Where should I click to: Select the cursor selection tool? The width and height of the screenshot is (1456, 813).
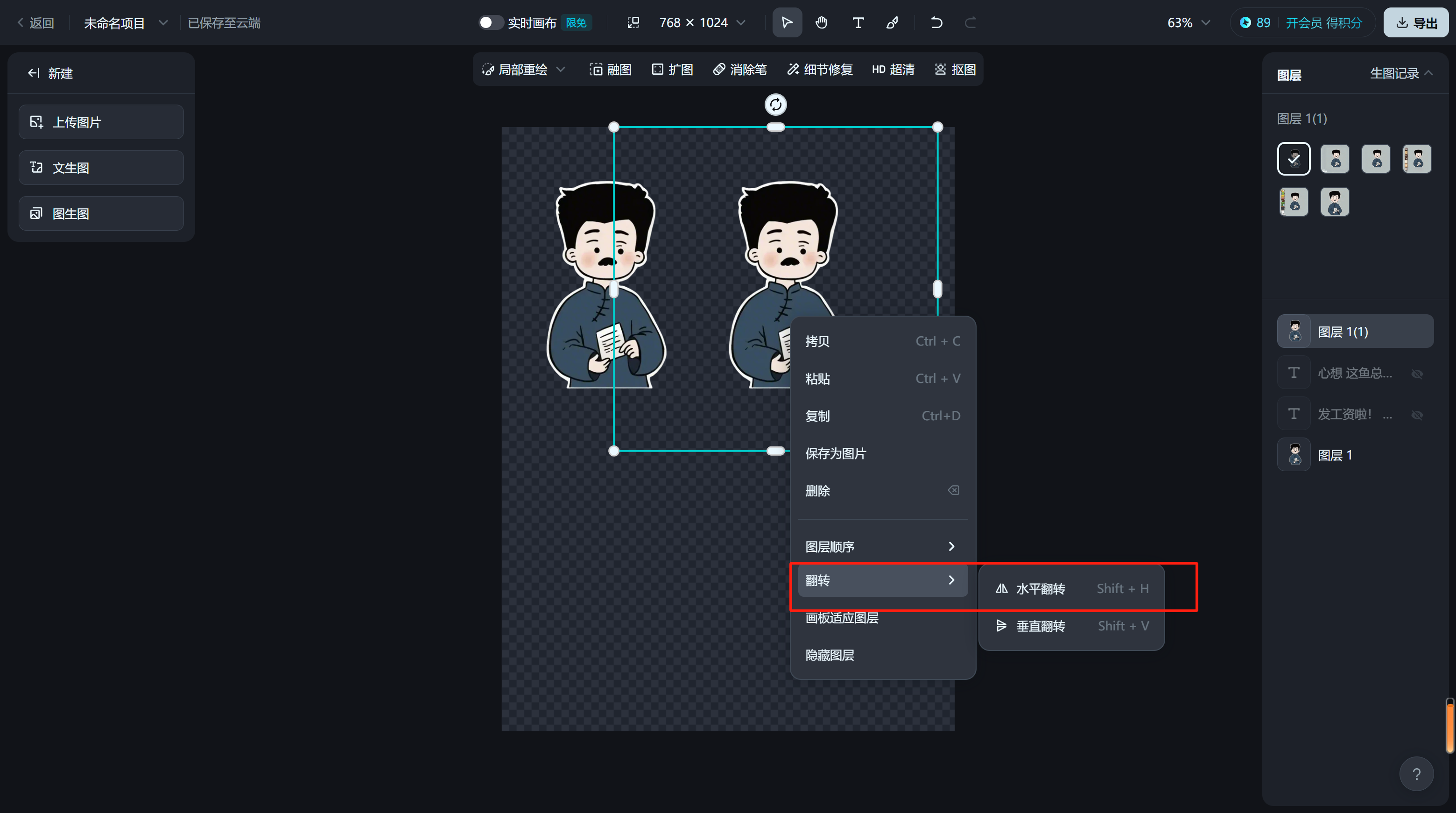787,22
